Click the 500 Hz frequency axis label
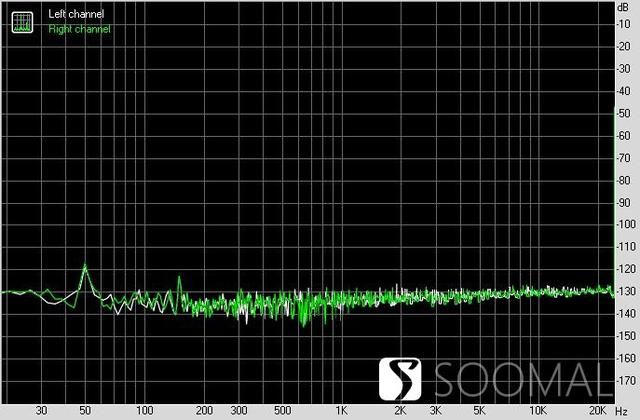This screenshot has height=420, width=640. (x=282, y=411)
